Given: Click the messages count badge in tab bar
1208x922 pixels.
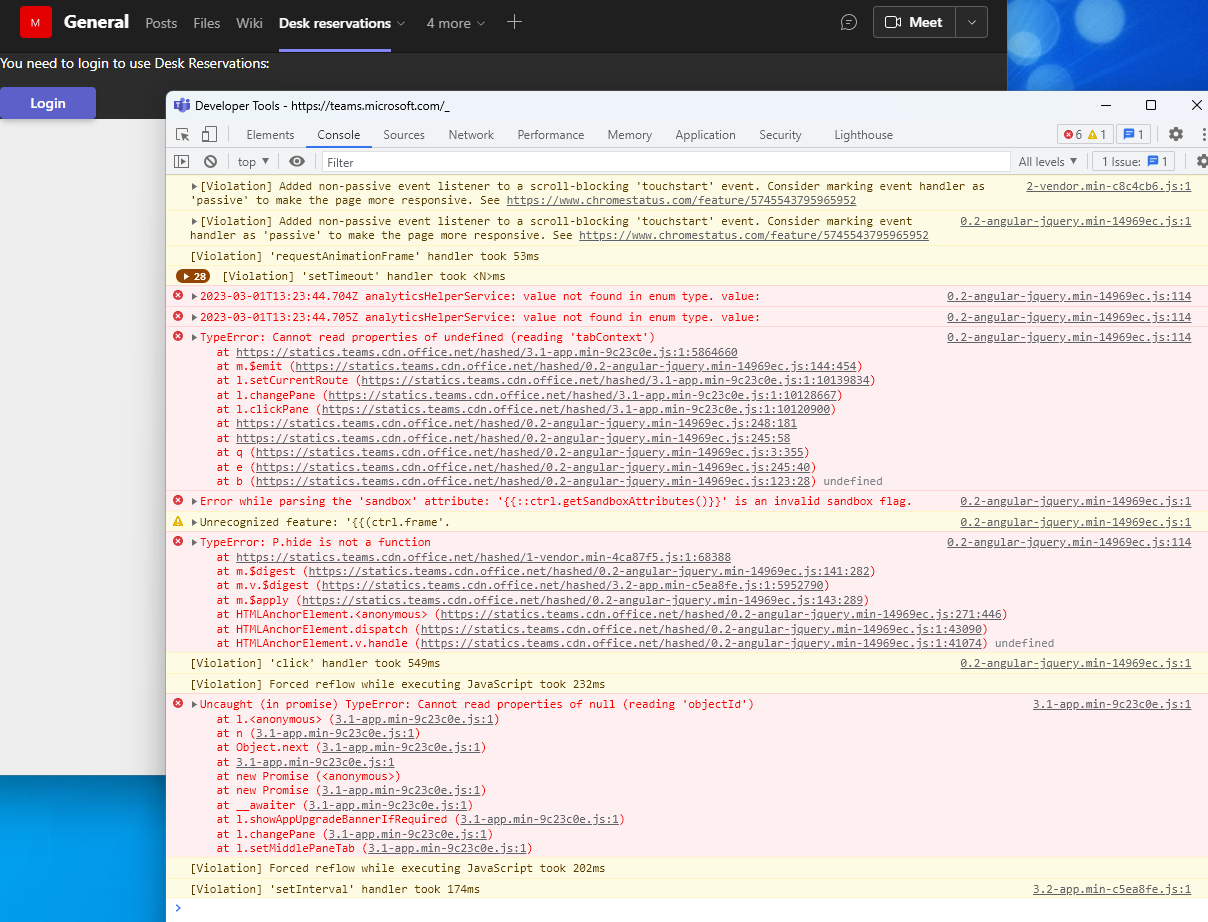Looking at the screenshot, I should click(x=1134, y=134).
